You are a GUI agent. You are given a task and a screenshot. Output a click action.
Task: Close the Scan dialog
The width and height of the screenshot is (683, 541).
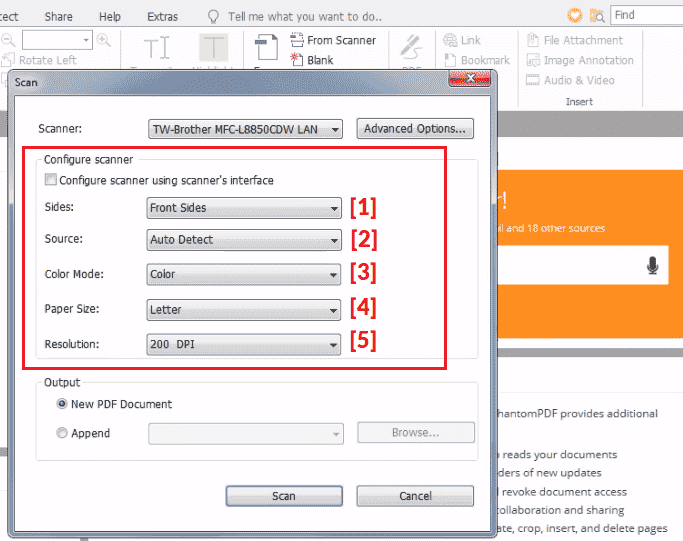pos(470,79)
